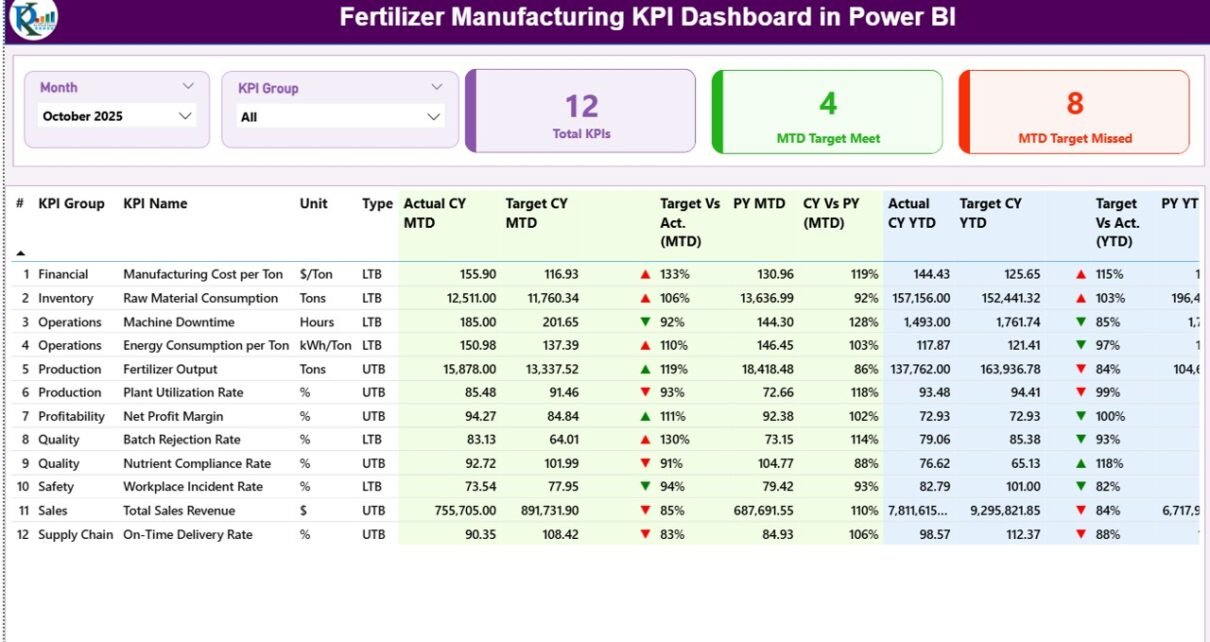Click red down arrow for Total Sales Revenue MTD
This screenshot has width=1210, height=642.
point(645,511)
